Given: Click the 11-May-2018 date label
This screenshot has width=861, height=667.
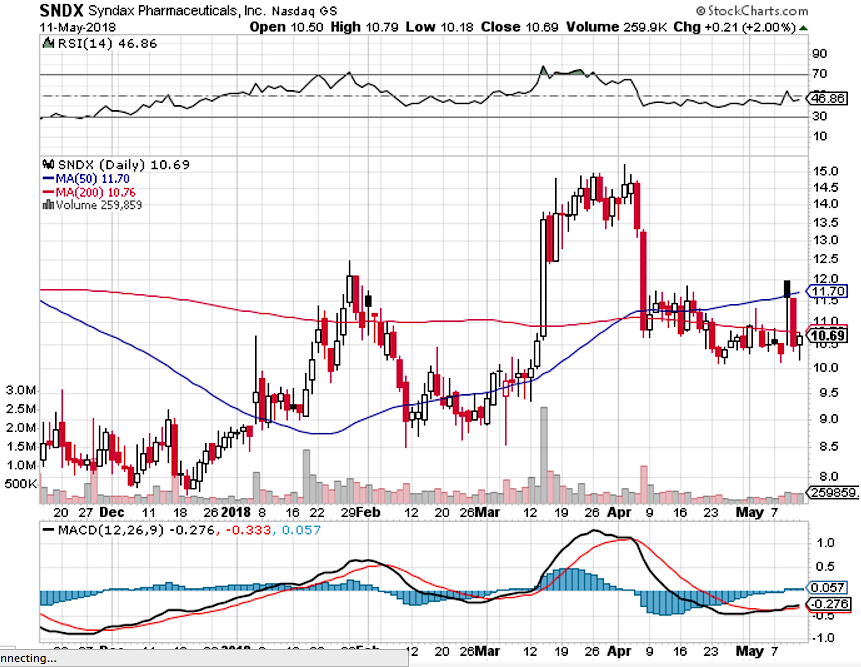Looking at the screenshot, I should click(x=77, y=27).
